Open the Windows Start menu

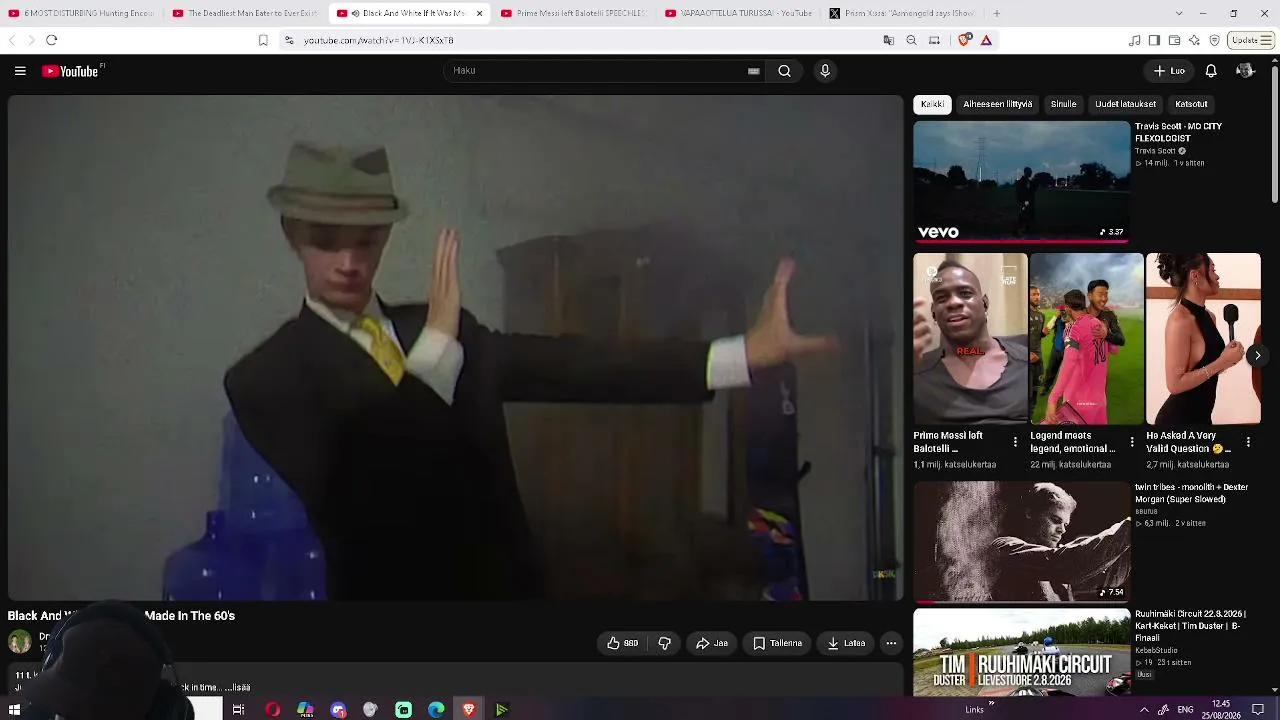14,710
